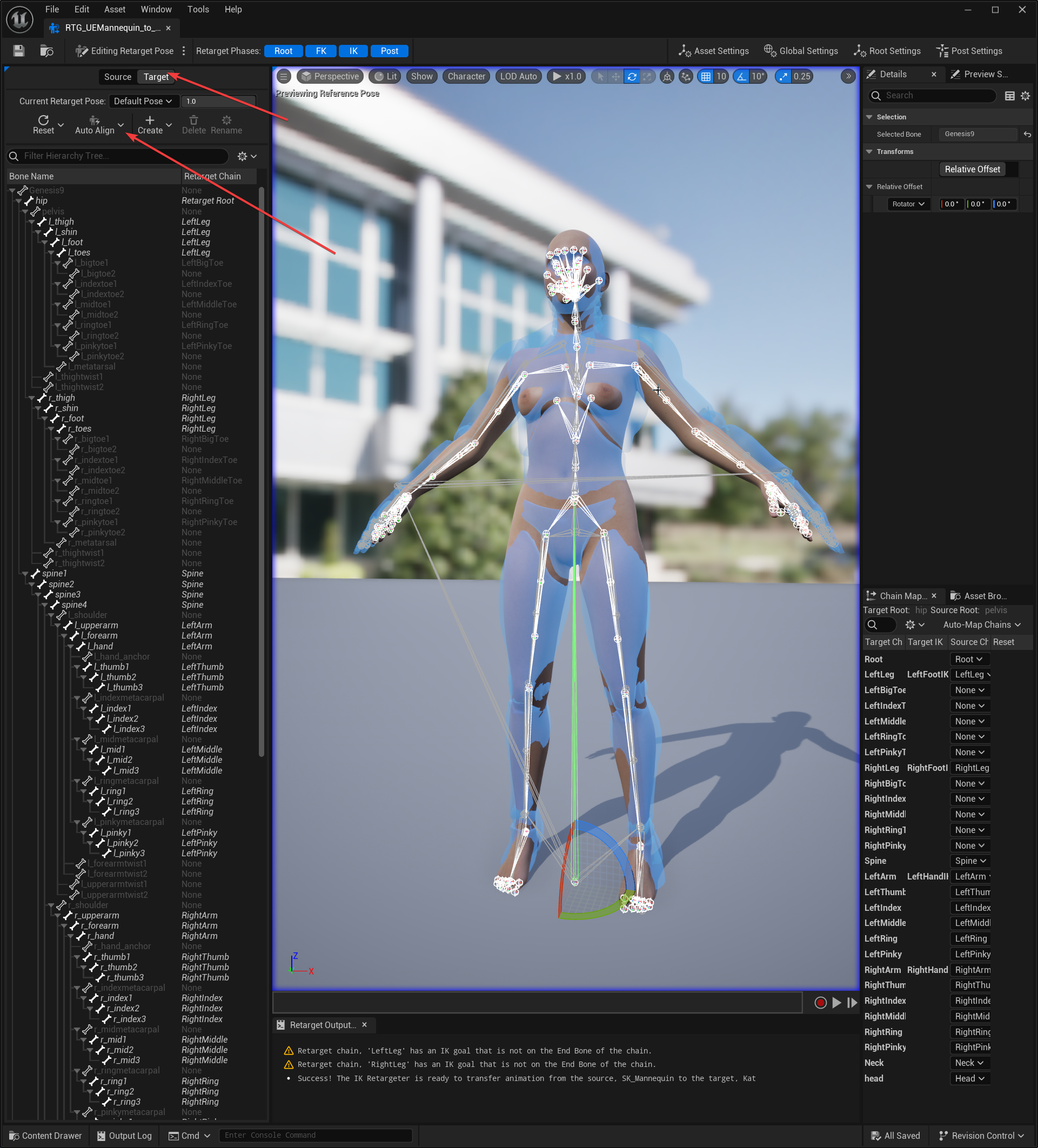Open the Current Retarget Pose dropdown
1038x1148 pixels.
(x=143, y=102)
